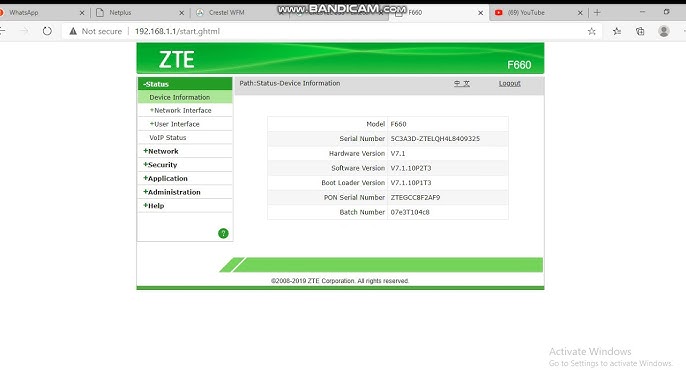The width and height of the screenshot is (686, 386).
Task: Click the address bar URL 192.168.1.1/start.ghtml
Action: point(177,31)
